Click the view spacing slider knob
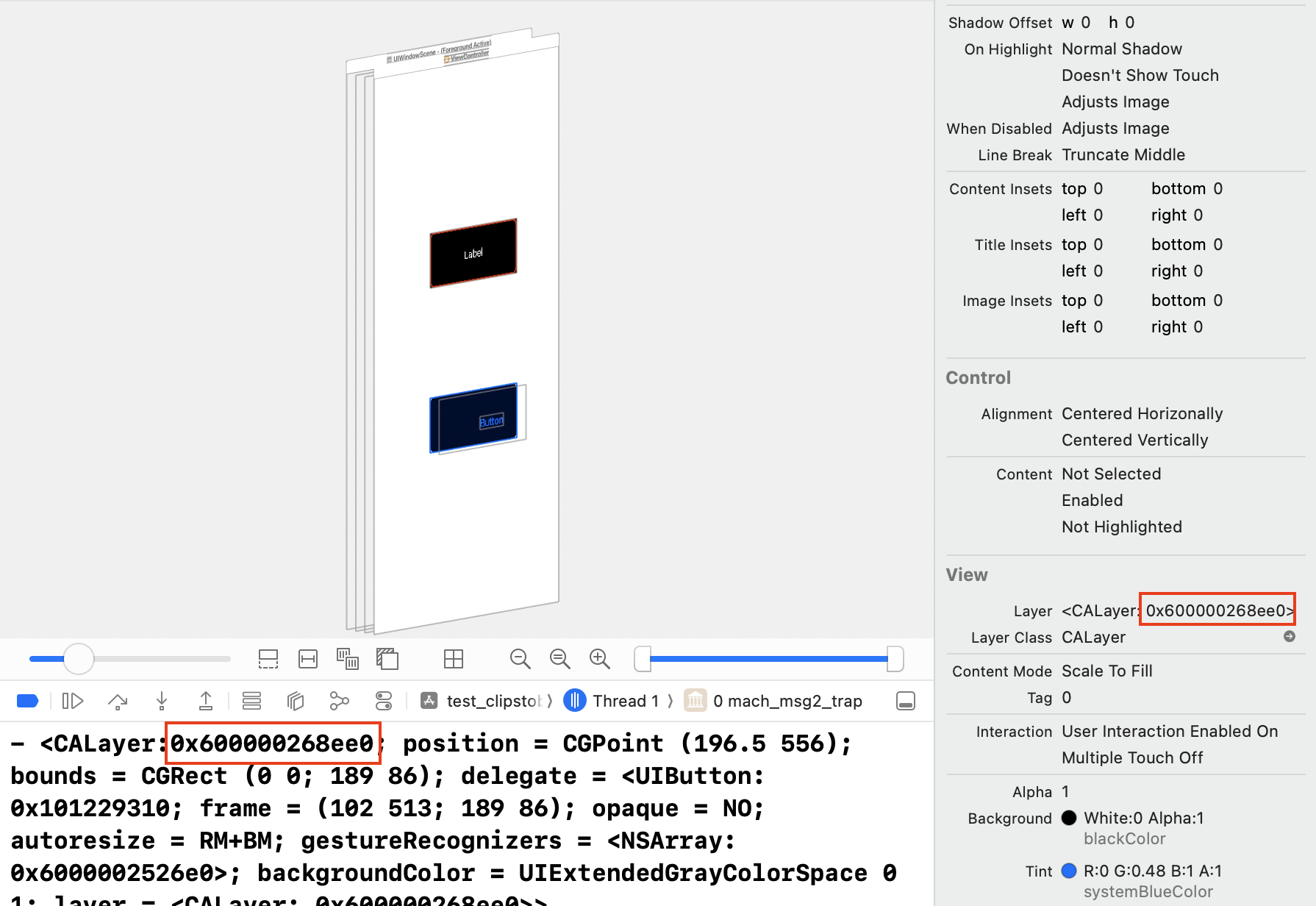Viewport: 1316px width, 906px height. pyautogui.click(x=79, y=659)
